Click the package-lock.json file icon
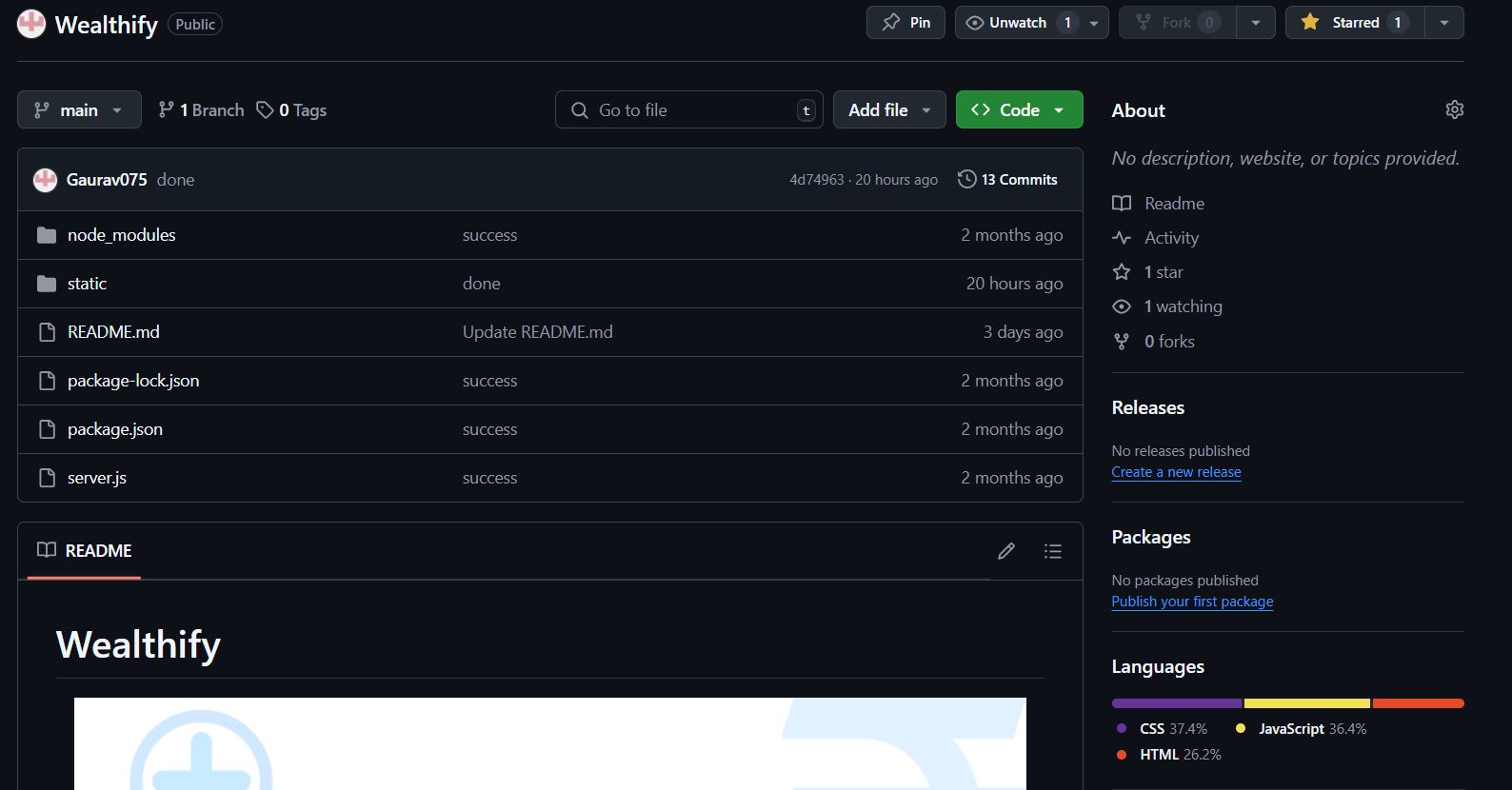This screenshot has height=790, width=1512. point(47,381)
